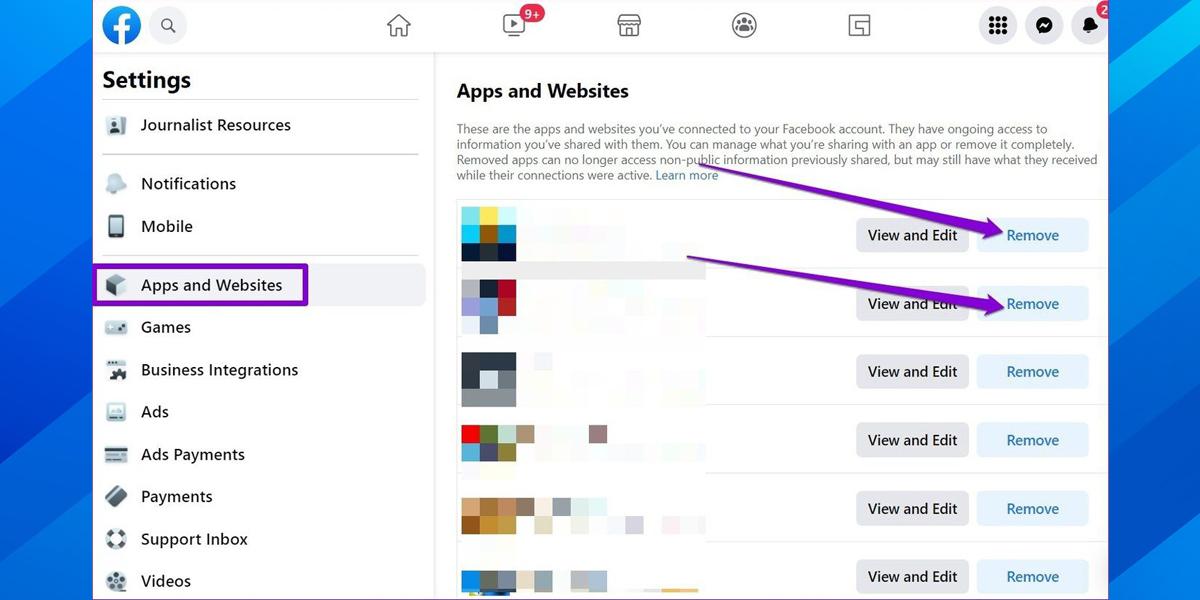Open the Messenger icon

tap(1044, 26)
